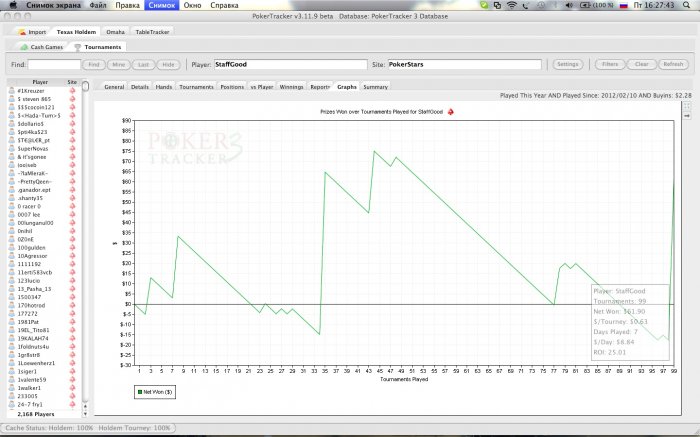Click the Wi-Fi icon in the menu bar
Screen dimensions: 700x437
512,5
